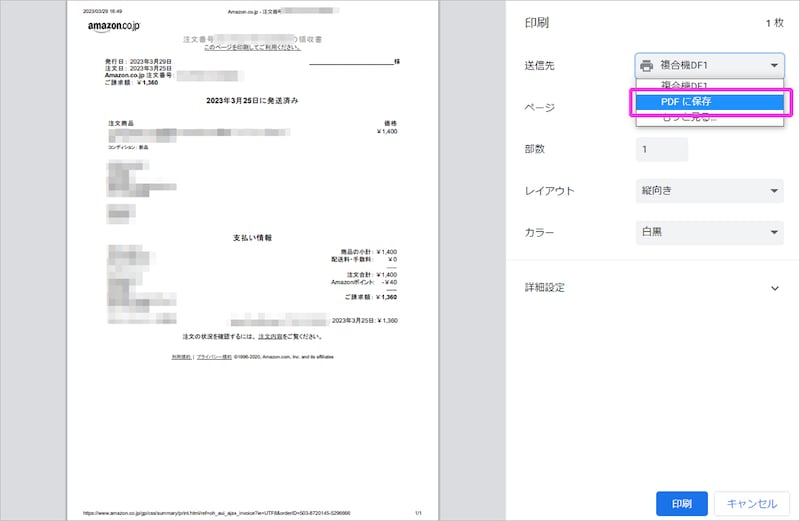Open the レイアウト dropdown showing 縦向き
Screen dimensions: 800x521
pyautogui.click(x=710, y=191)
